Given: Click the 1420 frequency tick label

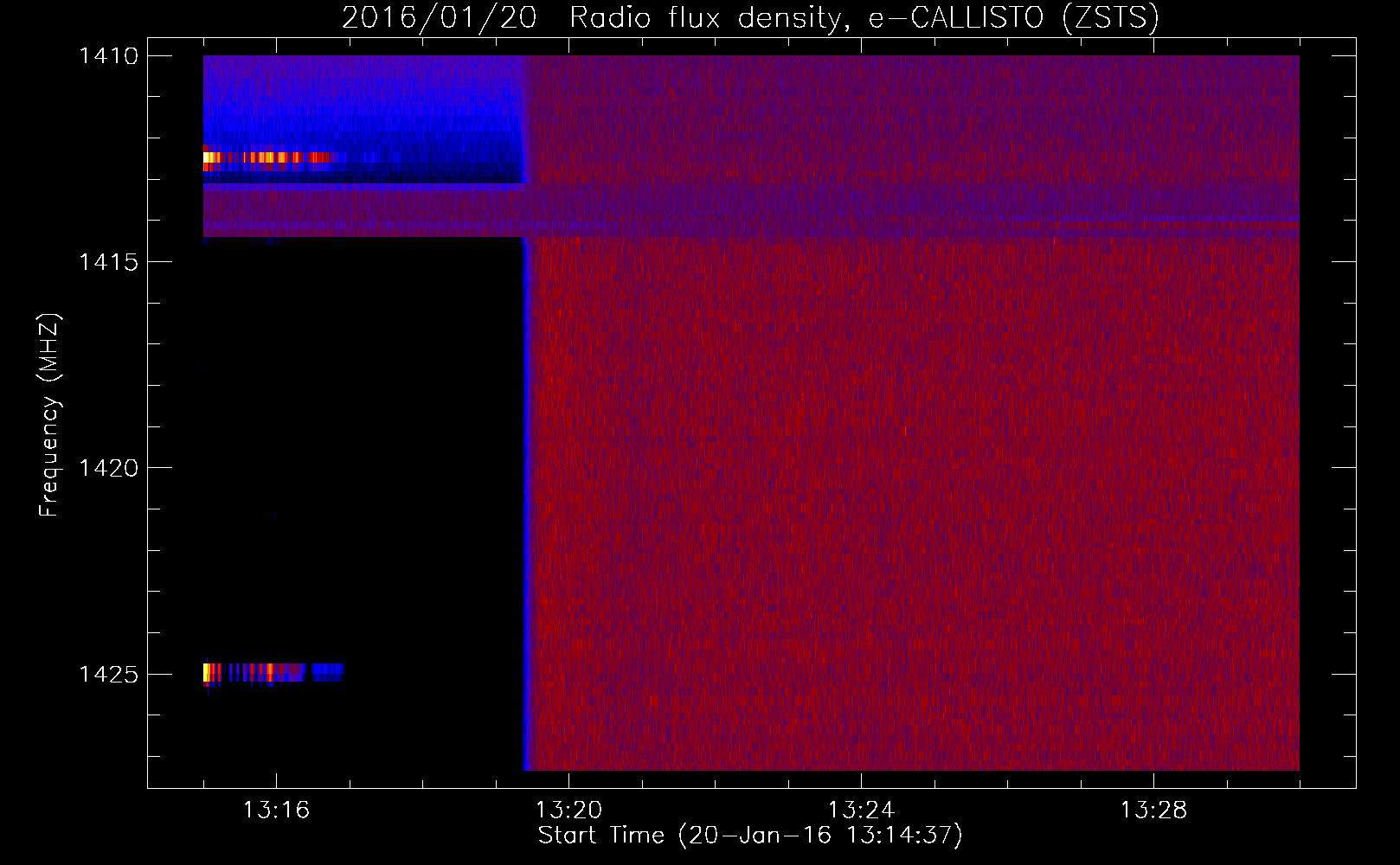Looking at the screenshot, I should coord(108,468).
